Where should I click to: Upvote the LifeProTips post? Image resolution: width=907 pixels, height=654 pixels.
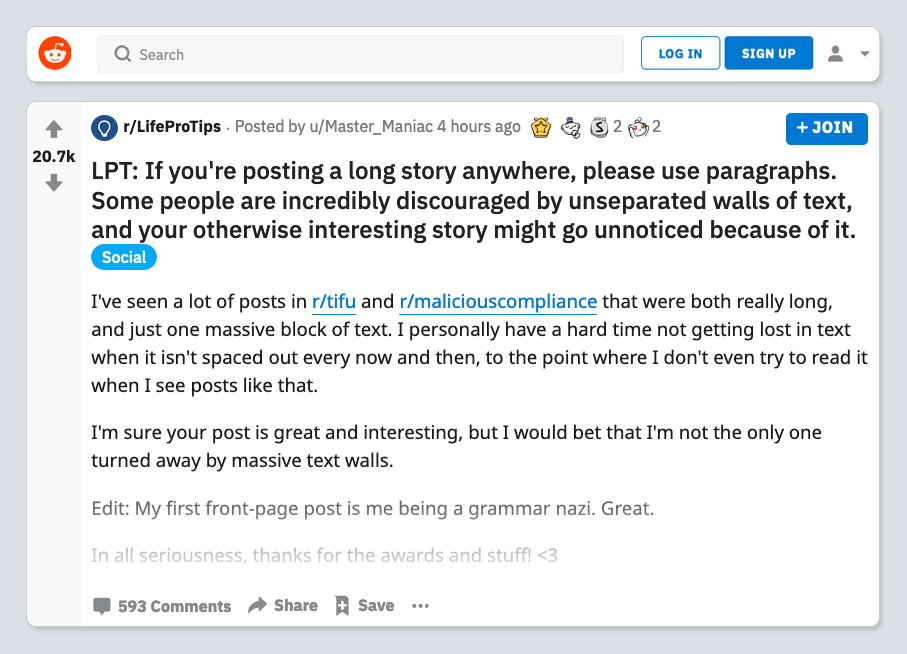54,129
